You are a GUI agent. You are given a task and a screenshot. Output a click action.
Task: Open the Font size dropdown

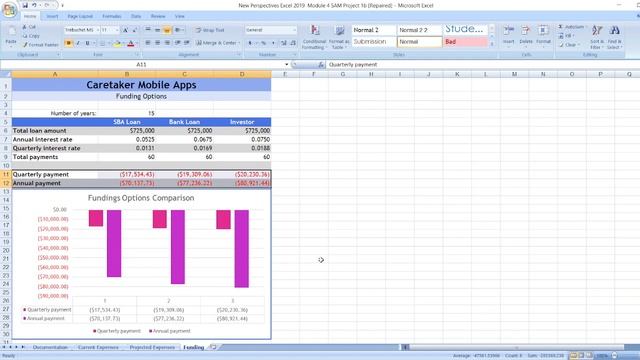[x=117, y=30]
